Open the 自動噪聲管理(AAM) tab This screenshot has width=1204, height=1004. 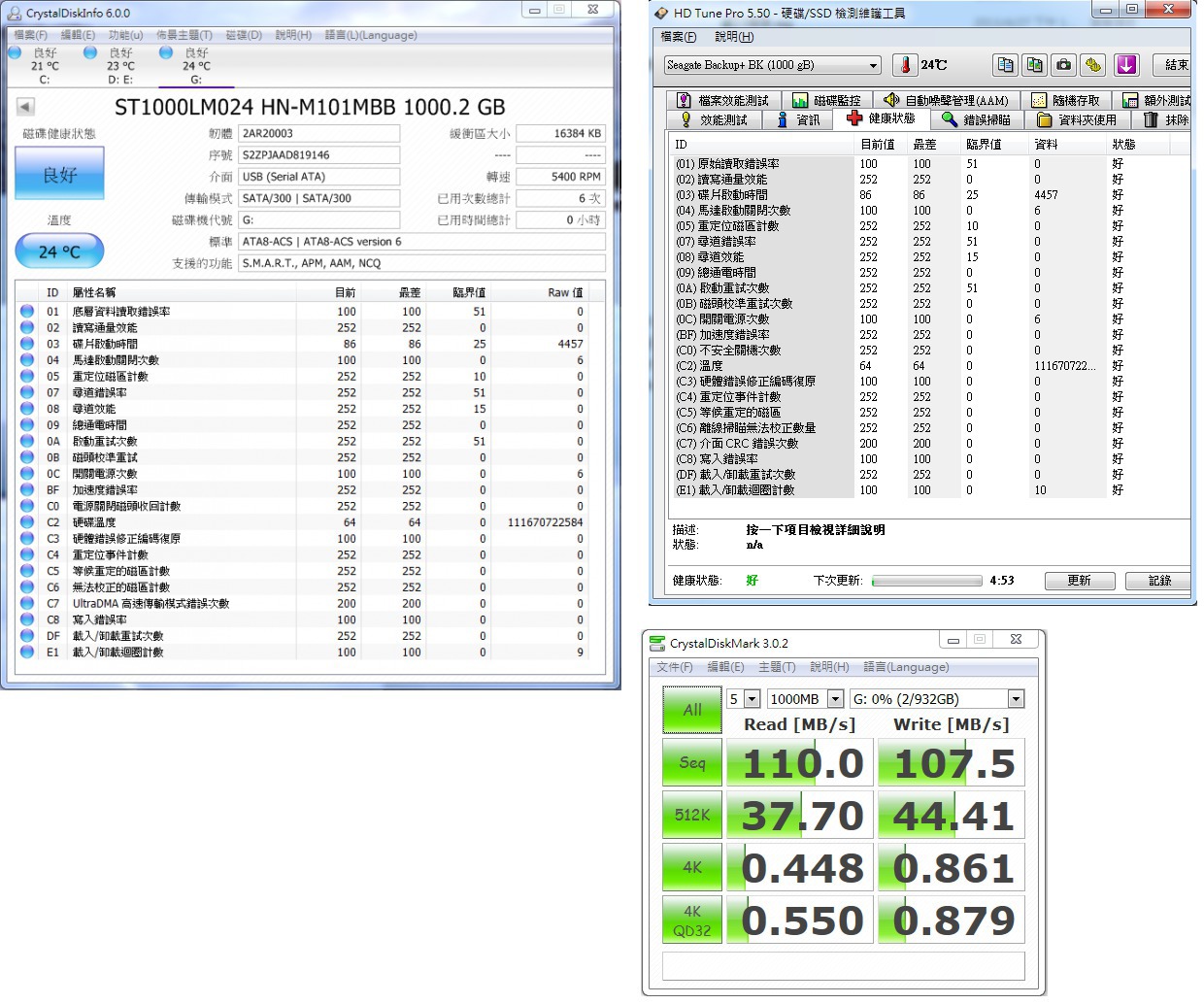click(x=946, y=100)
